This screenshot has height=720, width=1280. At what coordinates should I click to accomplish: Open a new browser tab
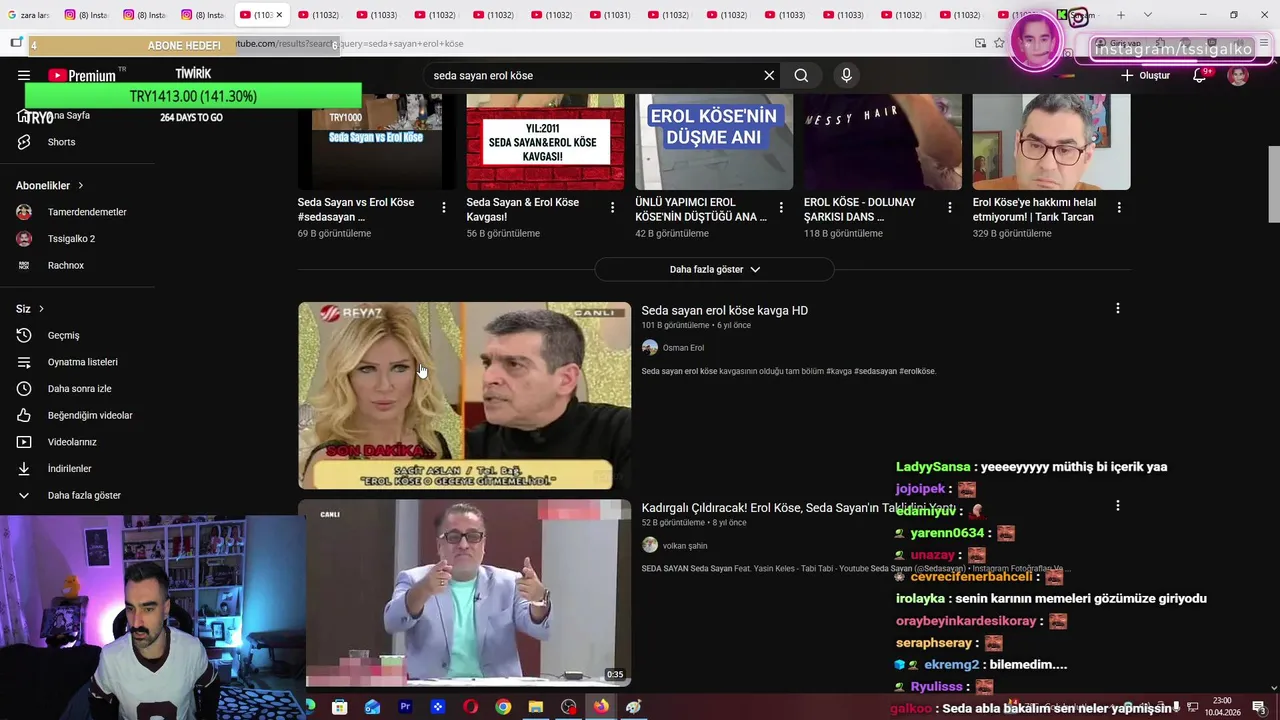tap(1121, 15)
